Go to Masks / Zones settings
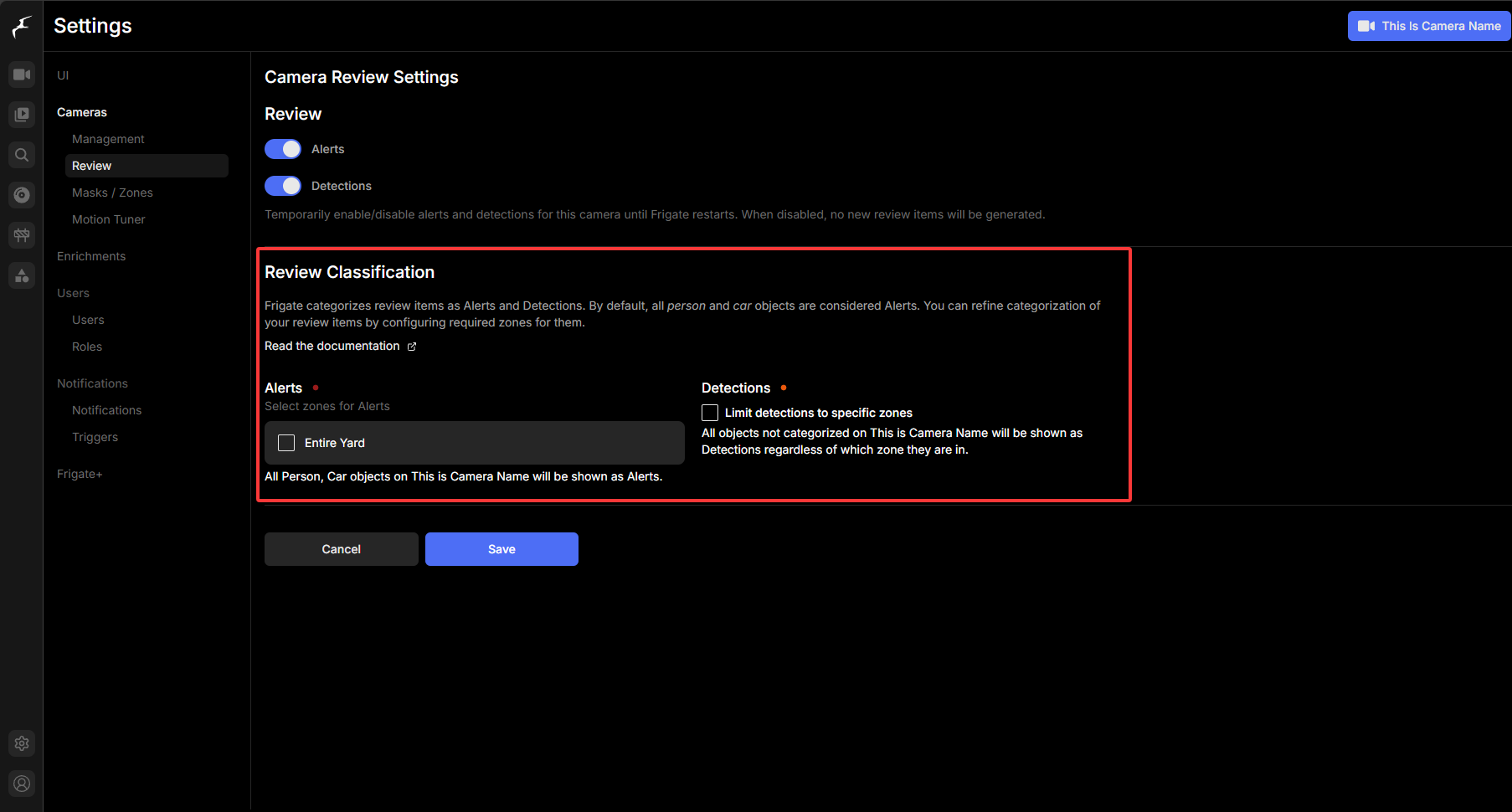 (112, 193)
